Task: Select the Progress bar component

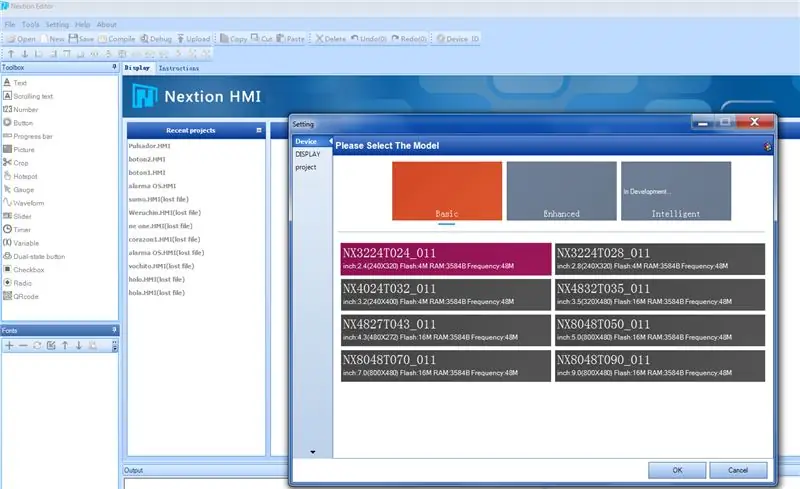Action: [x=28, y=136]
